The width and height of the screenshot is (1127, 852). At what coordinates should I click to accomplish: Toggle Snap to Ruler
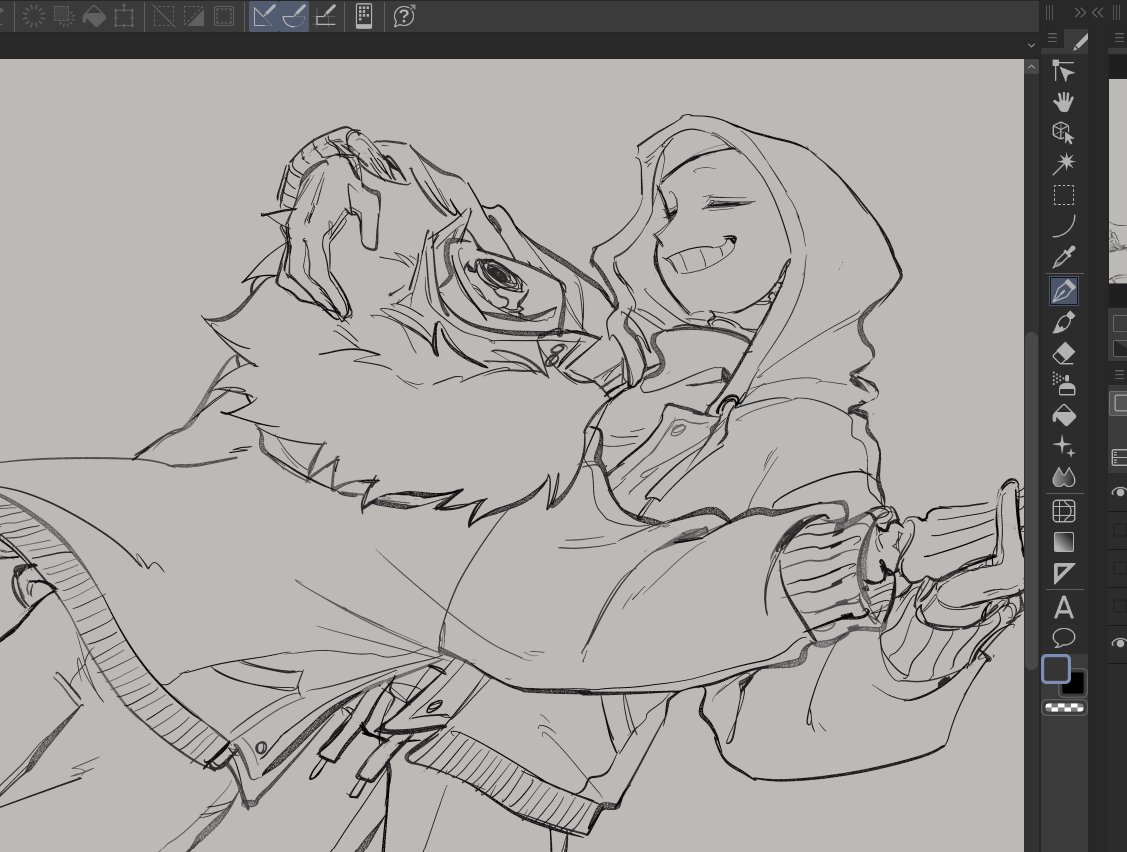pos(264,16)
